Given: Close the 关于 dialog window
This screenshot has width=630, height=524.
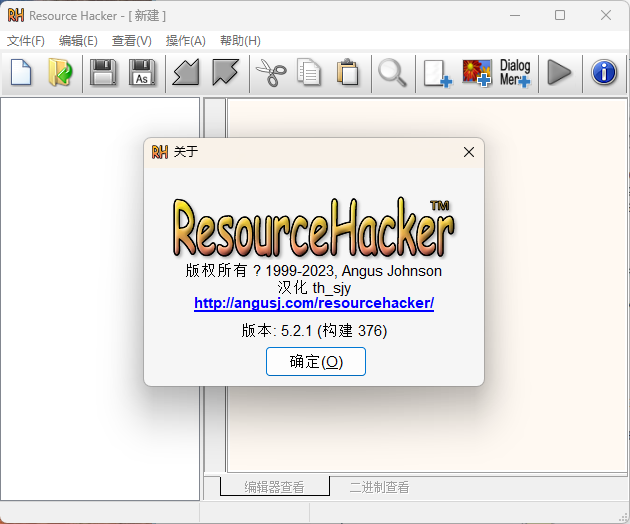Looking at the screenshot, I should click(x=468, y=152).
